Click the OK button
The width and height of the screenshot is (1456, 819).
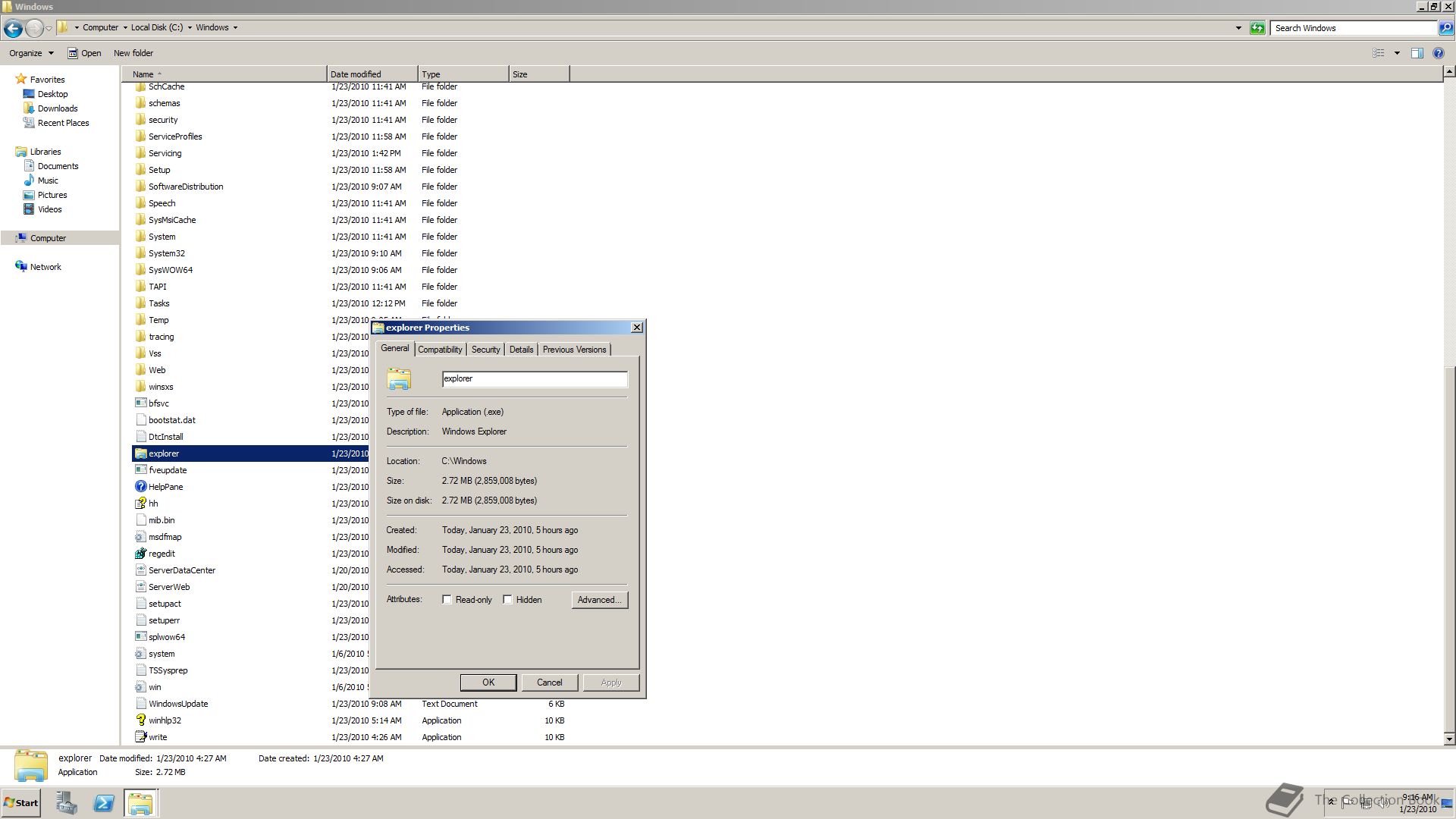[x=488, y=682]
